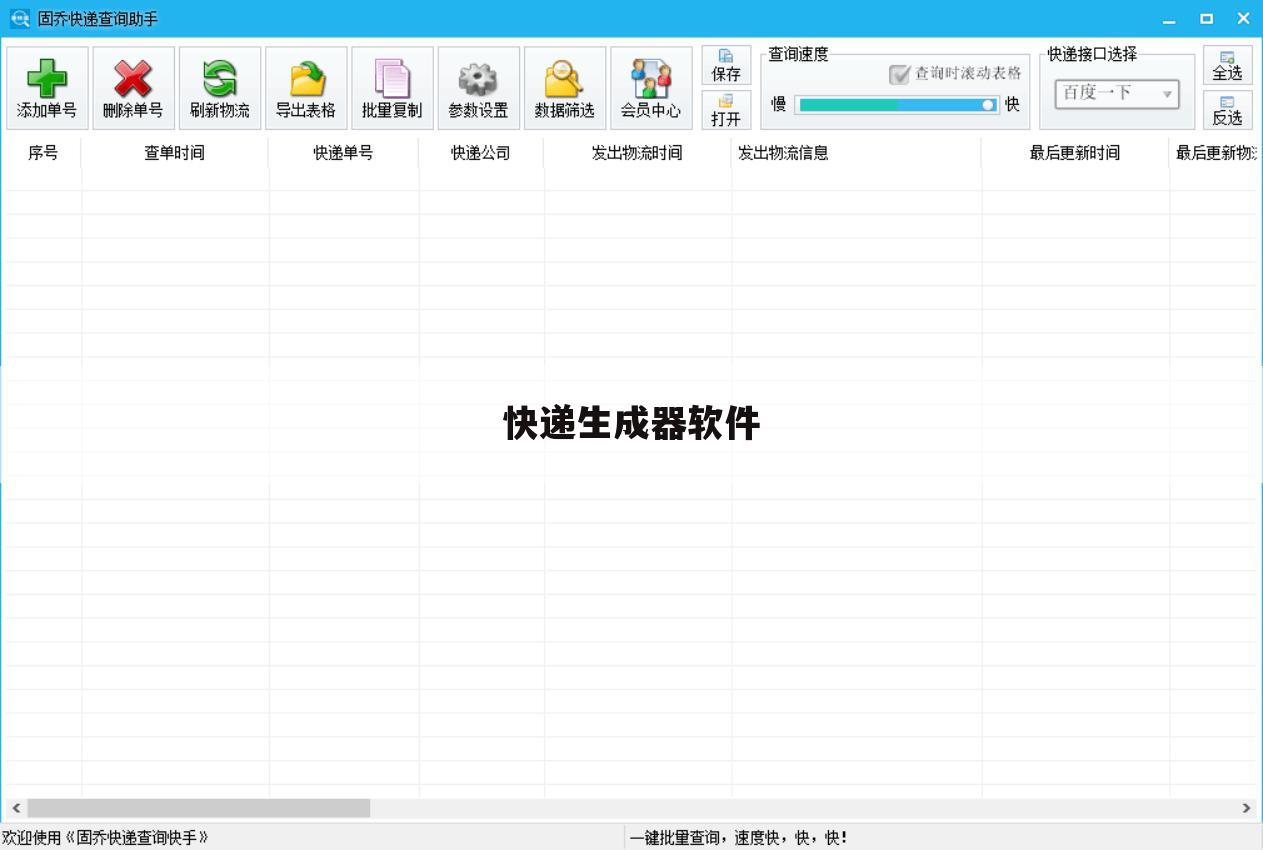1263x850 pixels.
Task: Click the 删除单号 red cross icon
Action: [x=133, y=88]
